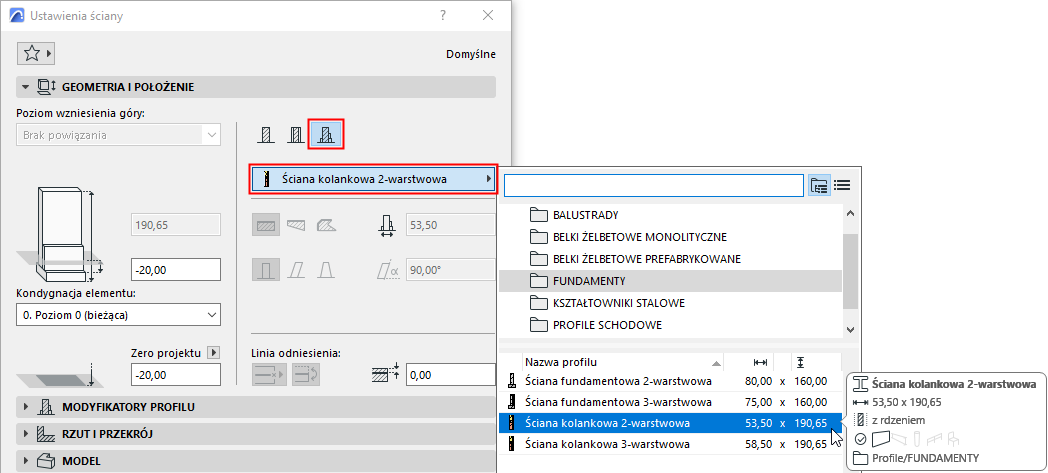This screenshot has height=473, width=1048.
Task: Select Ściana fundamentowa 2-warstwowa profile
Action: 670,381
